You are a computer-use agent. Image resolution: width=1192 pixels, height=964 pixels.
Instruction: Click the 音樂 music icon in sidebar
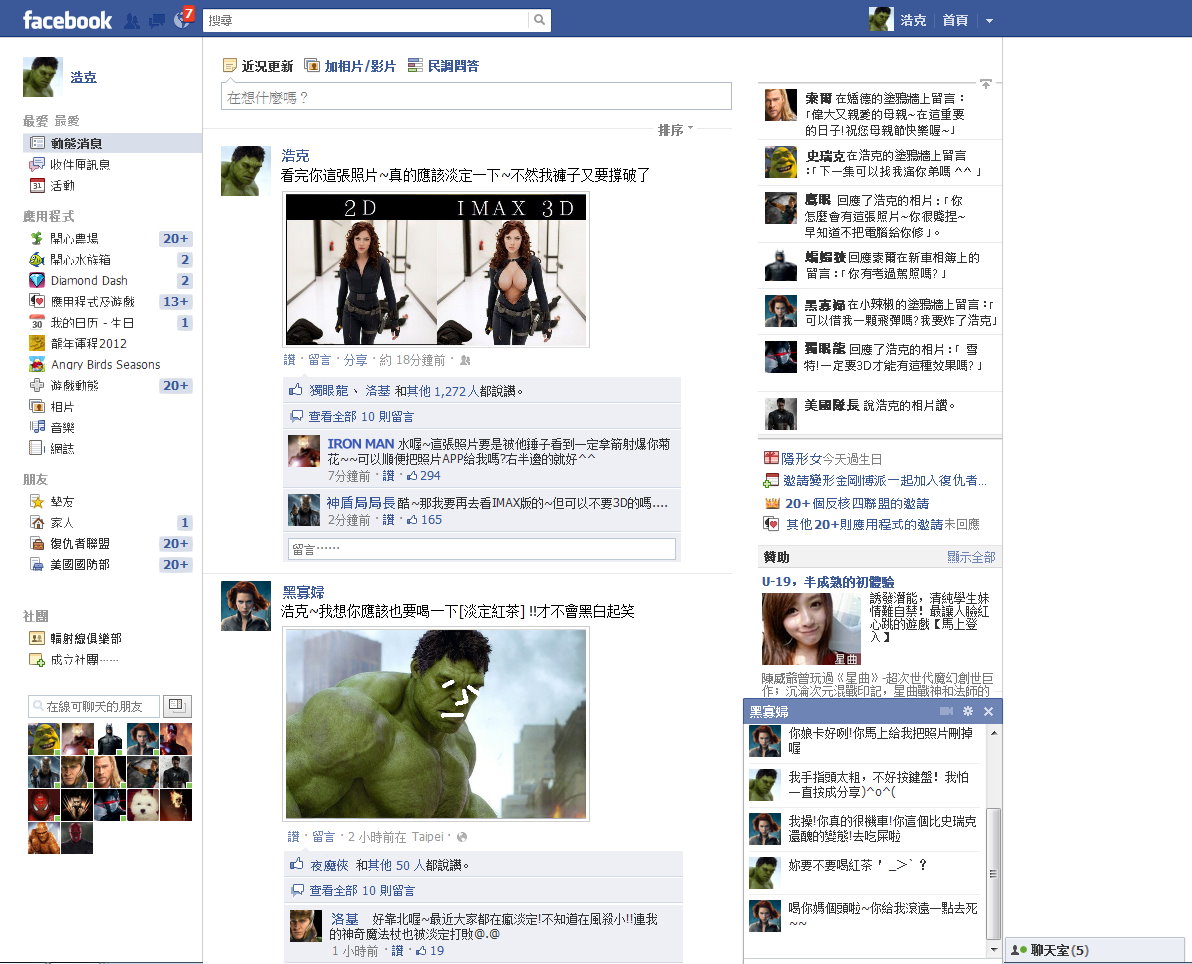(36, 427)
